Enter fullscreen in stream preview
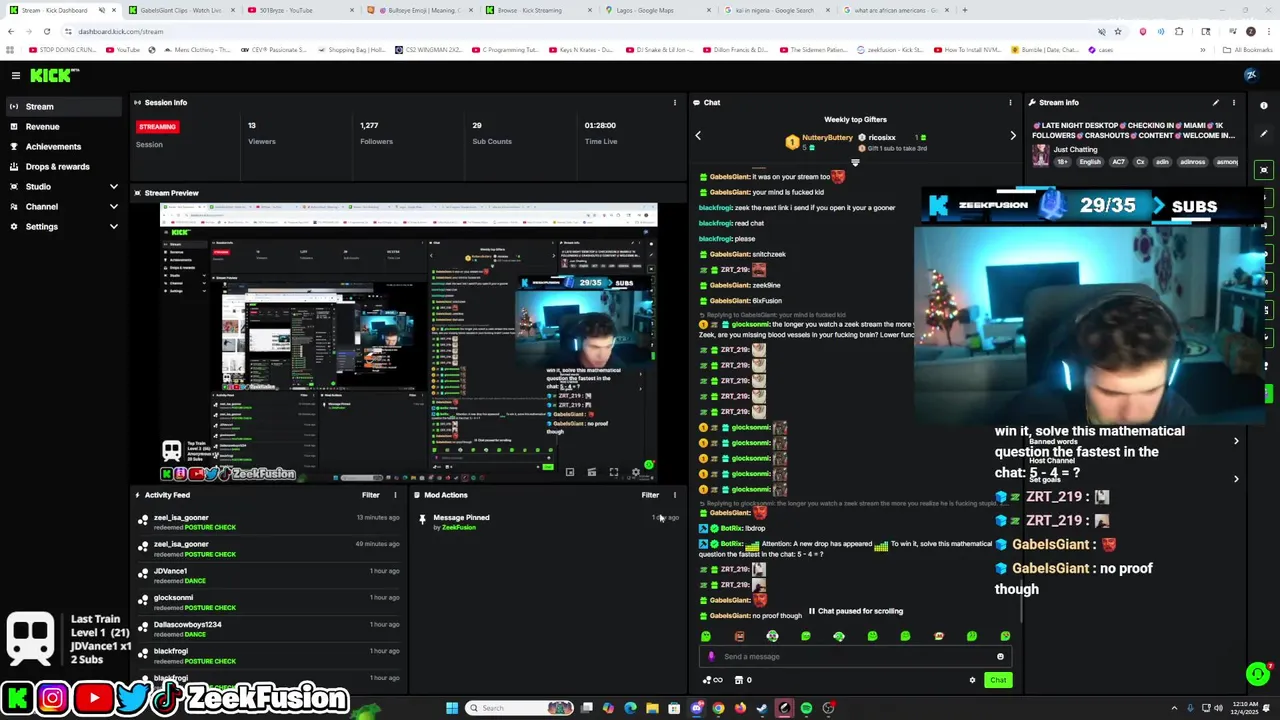Image resolution: width=1280 pixels, height=720 pixels. (613, 472)
